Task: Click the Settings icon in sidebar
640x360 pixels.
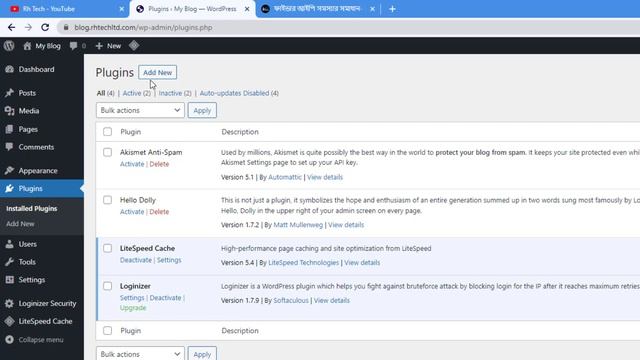Action: 9,280
